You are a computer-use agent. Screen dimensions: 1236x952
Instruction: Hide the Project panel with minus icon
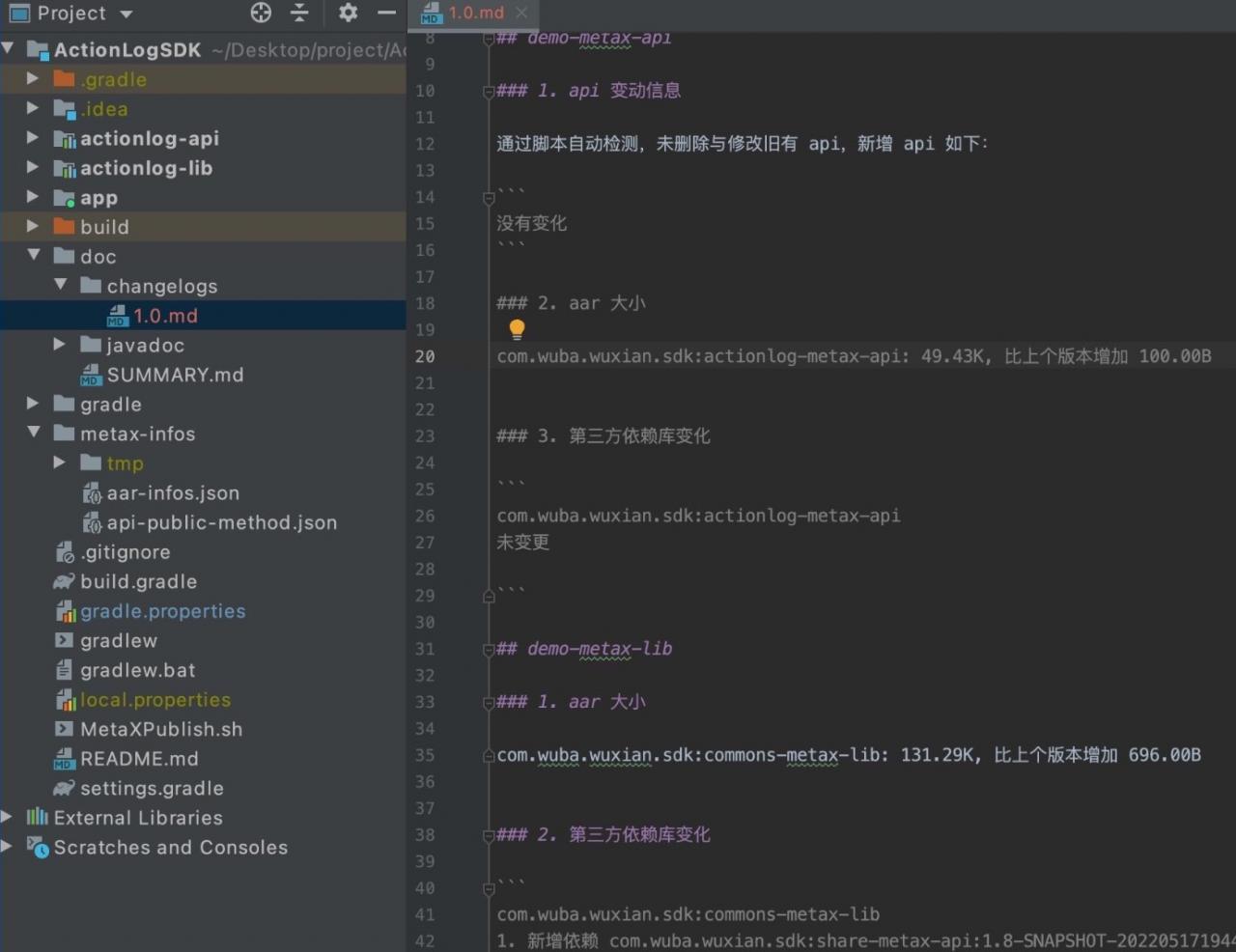point(386,13)
